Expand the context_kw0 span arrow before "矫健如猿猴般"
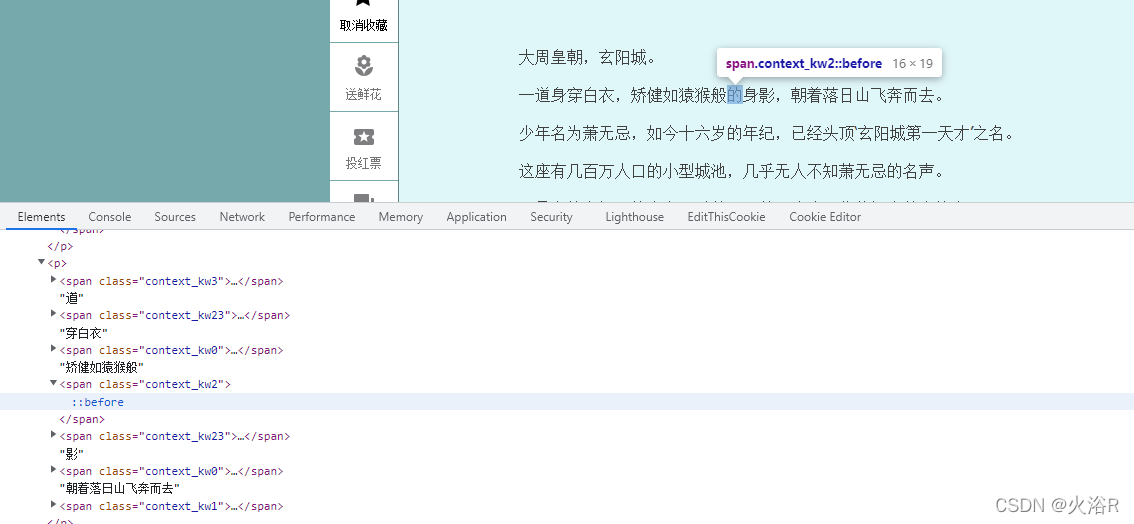The image size is (1134, 524). [54, 349]
